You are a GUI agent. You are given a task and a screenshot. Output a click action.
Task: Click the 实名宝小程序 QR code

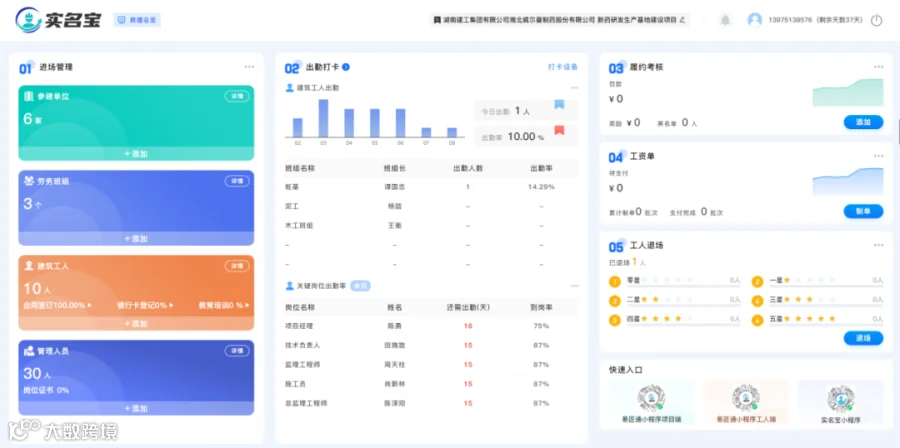840,399
